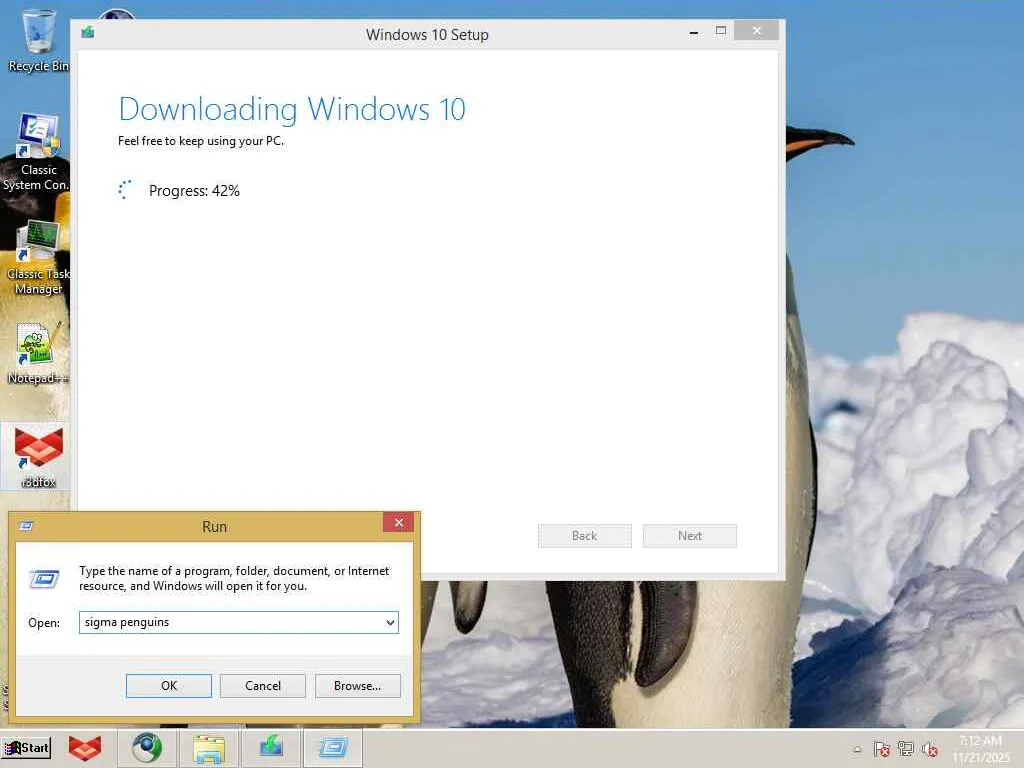Open the network tray icon
Viewport: 1024px width, 768px height.
coord(906,749)
